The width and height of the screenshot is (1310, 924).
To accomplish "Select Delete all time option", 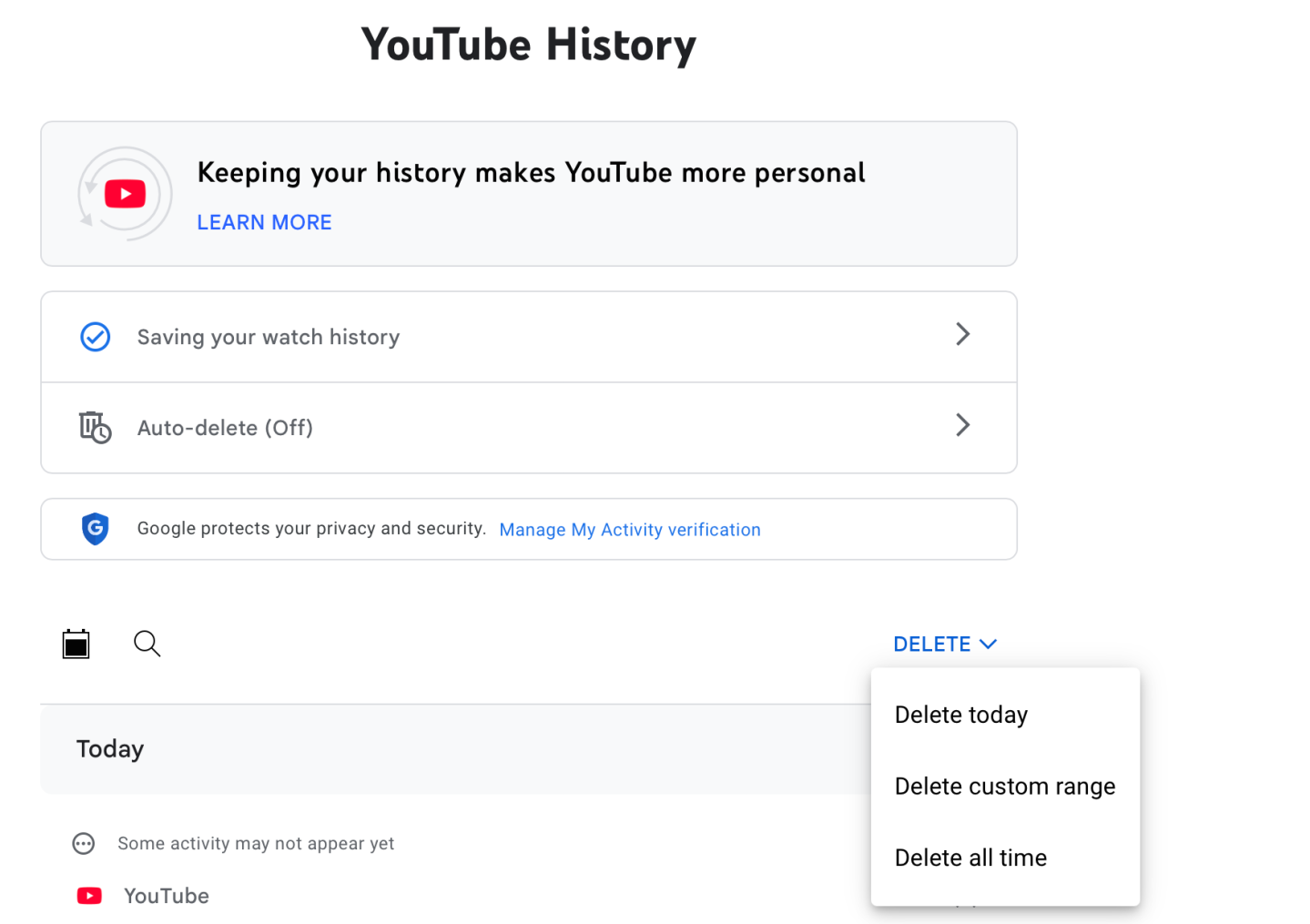I will 970,858.
